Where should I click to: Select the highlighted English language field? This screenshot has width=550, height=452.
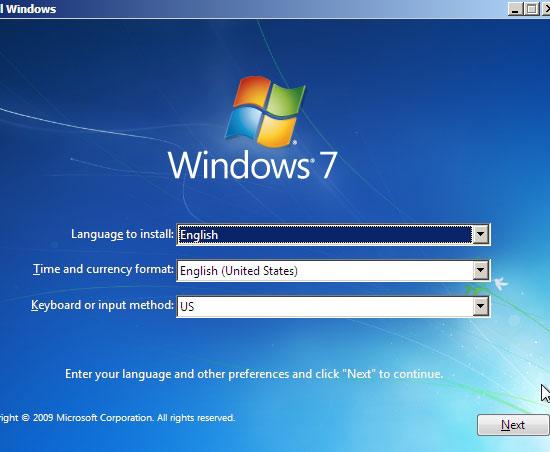pos(325,234)
